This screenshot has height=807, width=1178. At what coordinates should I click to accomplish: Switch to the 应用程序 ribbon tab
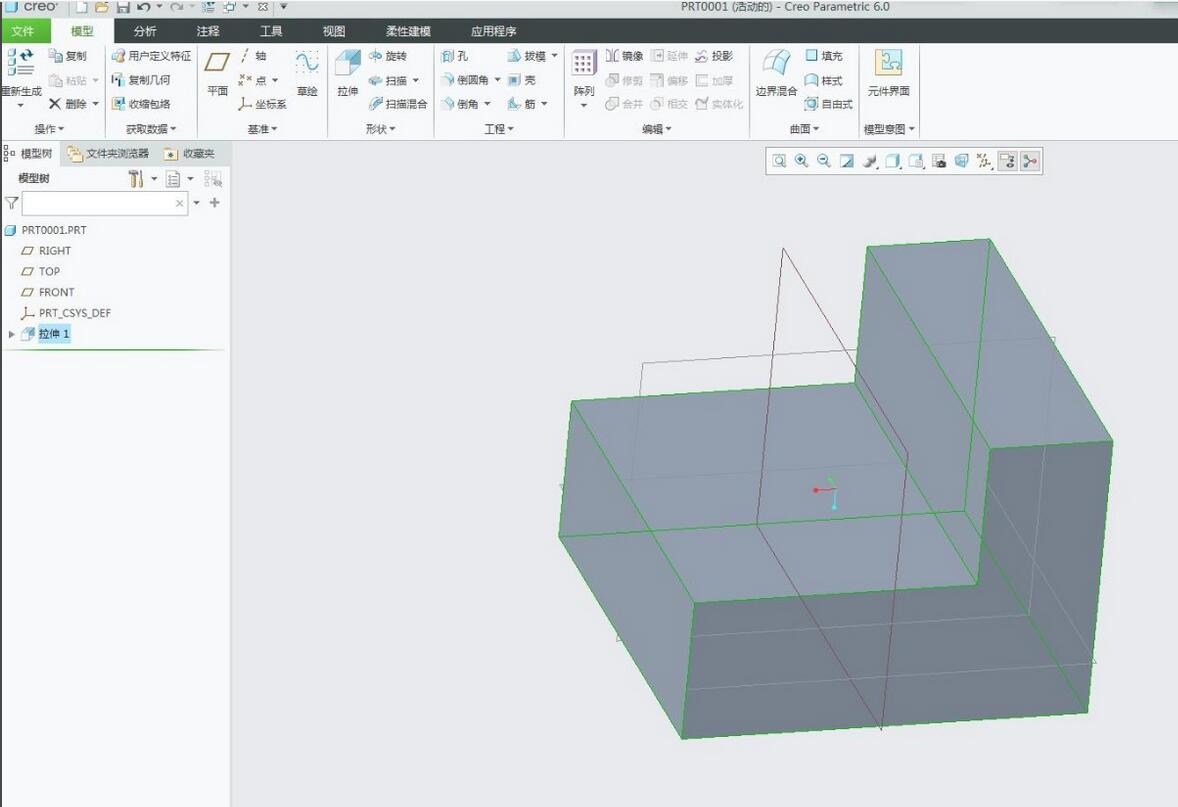click(x=494, y=31)
